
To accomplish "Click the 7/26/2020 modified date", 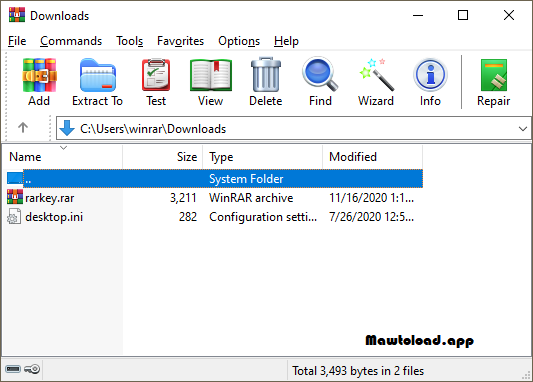I will coord(372,217).
